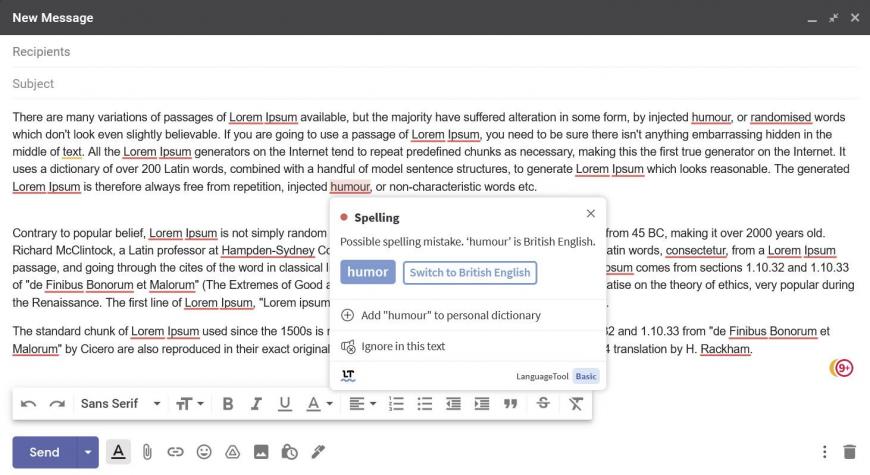Click the LanguageTool Basic badge
The height and width of the screenshot is (475, 870).
(x=586, y=376)
